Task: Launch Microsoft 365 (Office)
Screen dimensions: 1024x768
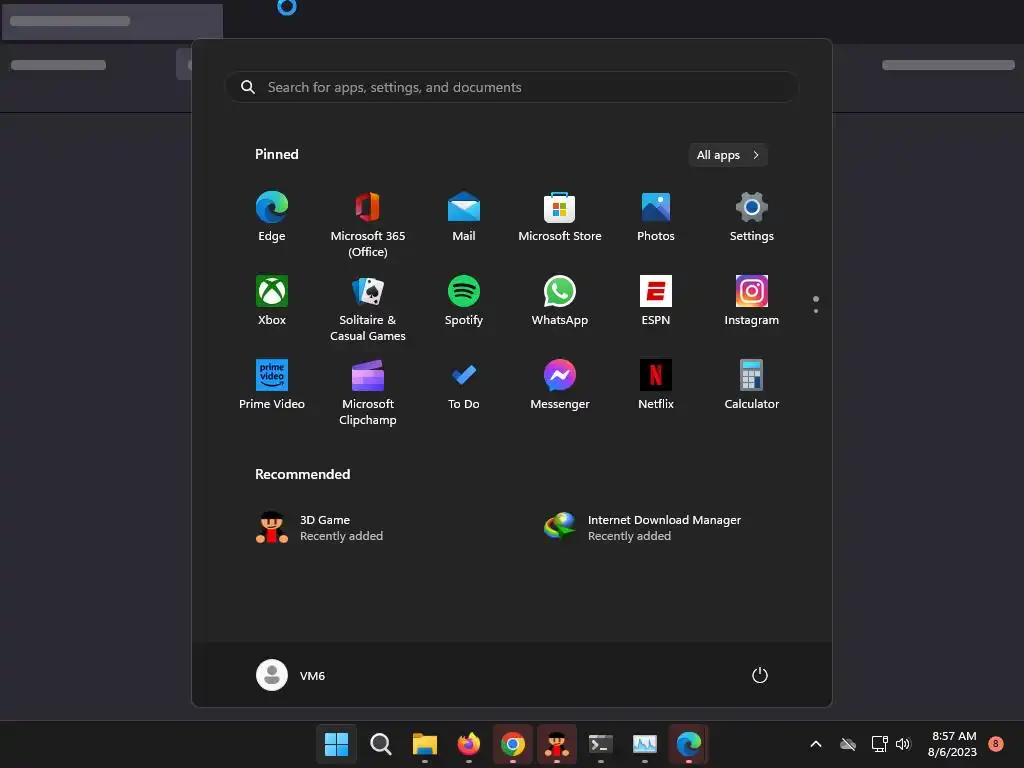Action: 368,225
